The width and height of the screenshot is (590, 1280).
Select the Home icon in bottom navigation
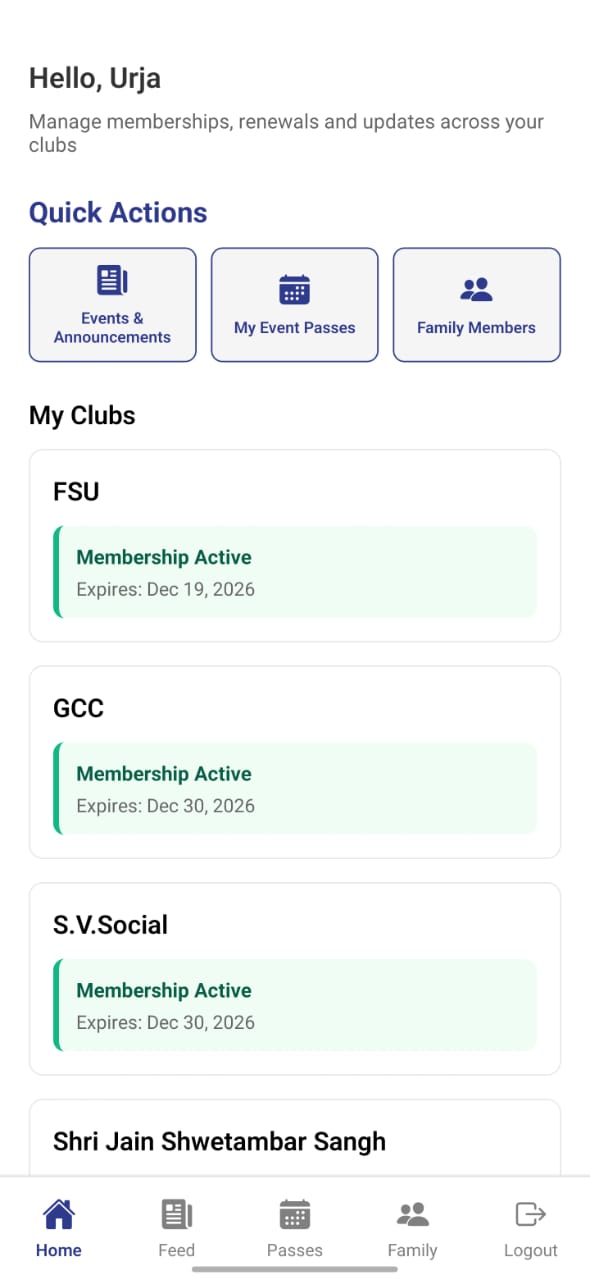tap(58, 1213)
